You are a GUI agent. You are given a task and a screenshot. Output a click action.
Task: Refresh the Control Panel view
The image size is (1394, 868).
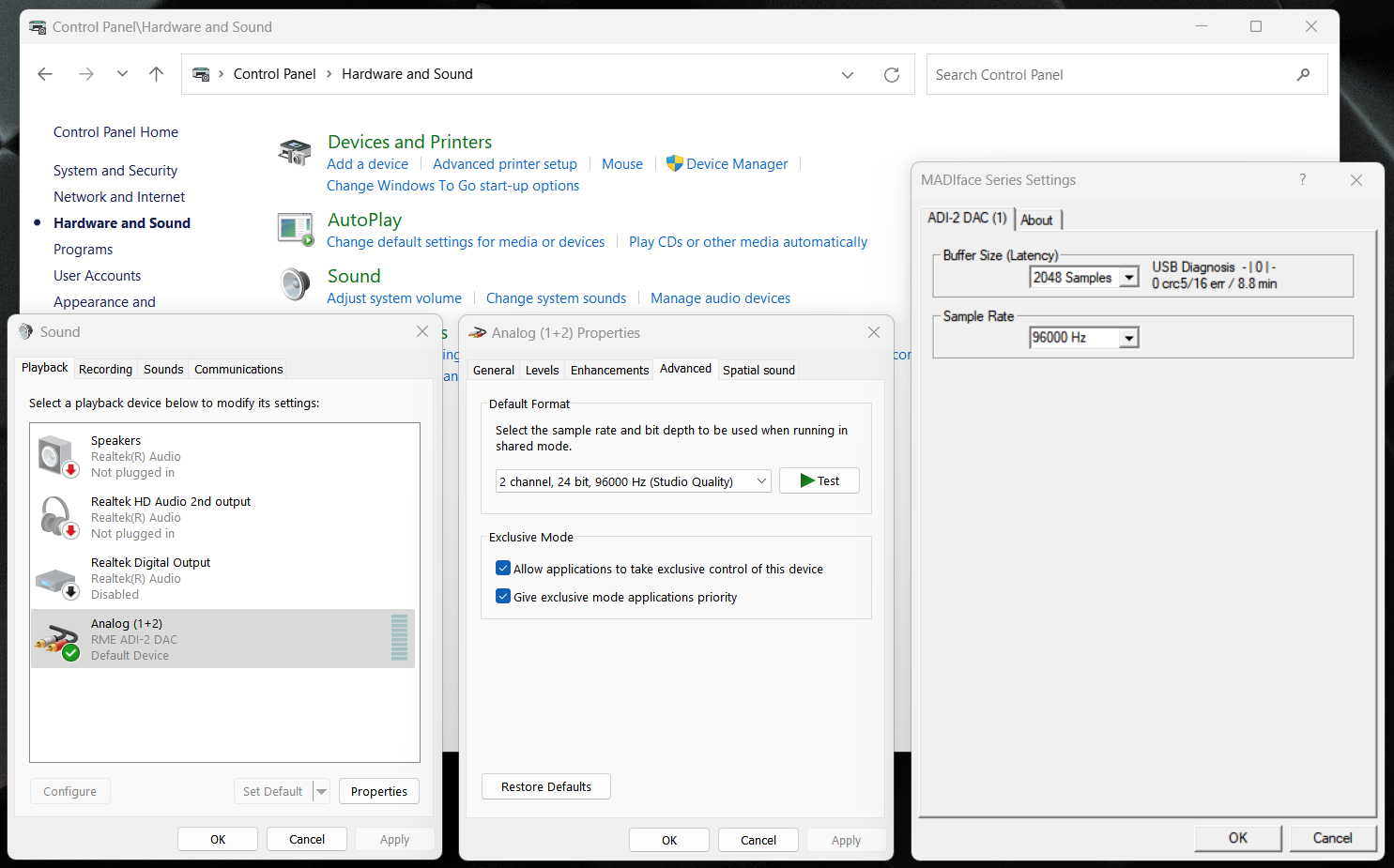[892, 75]
